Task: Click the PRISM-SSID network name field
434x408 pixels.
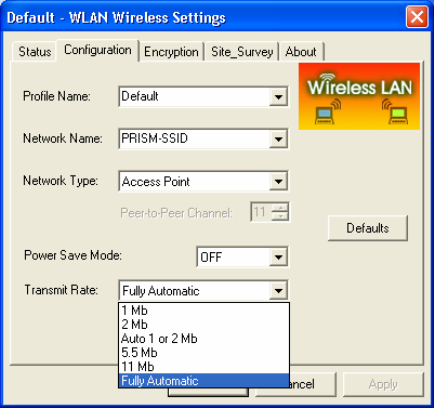Action: (x=194, y=139)
